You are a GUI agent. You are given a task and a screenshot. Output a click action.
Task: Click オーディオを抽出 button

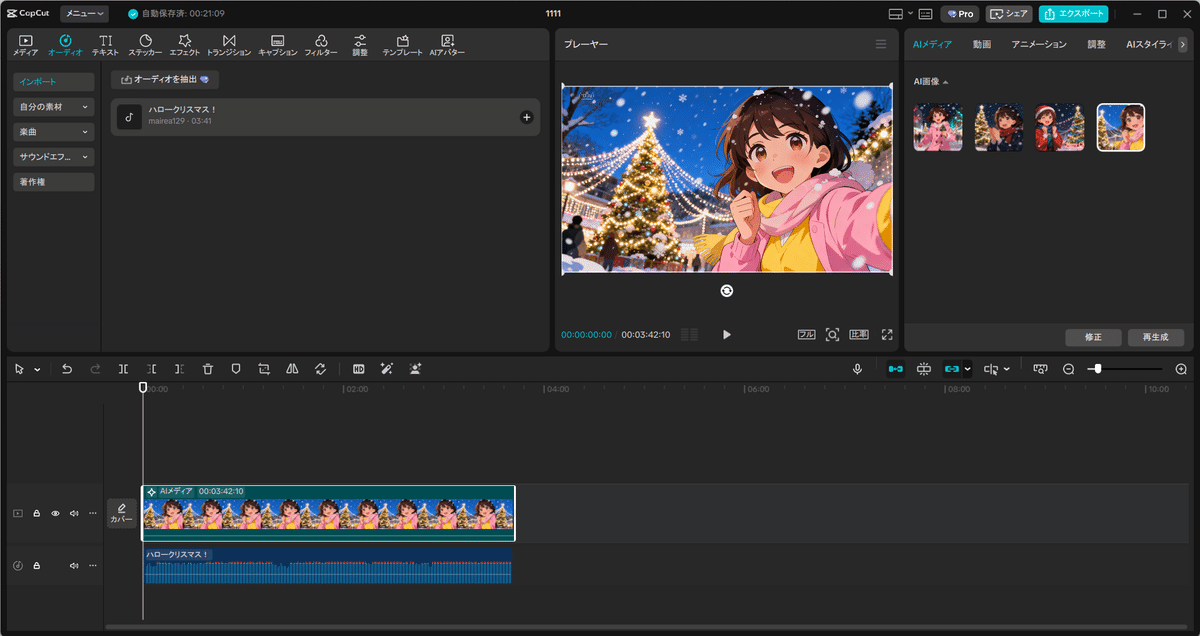tap(165, 80)
